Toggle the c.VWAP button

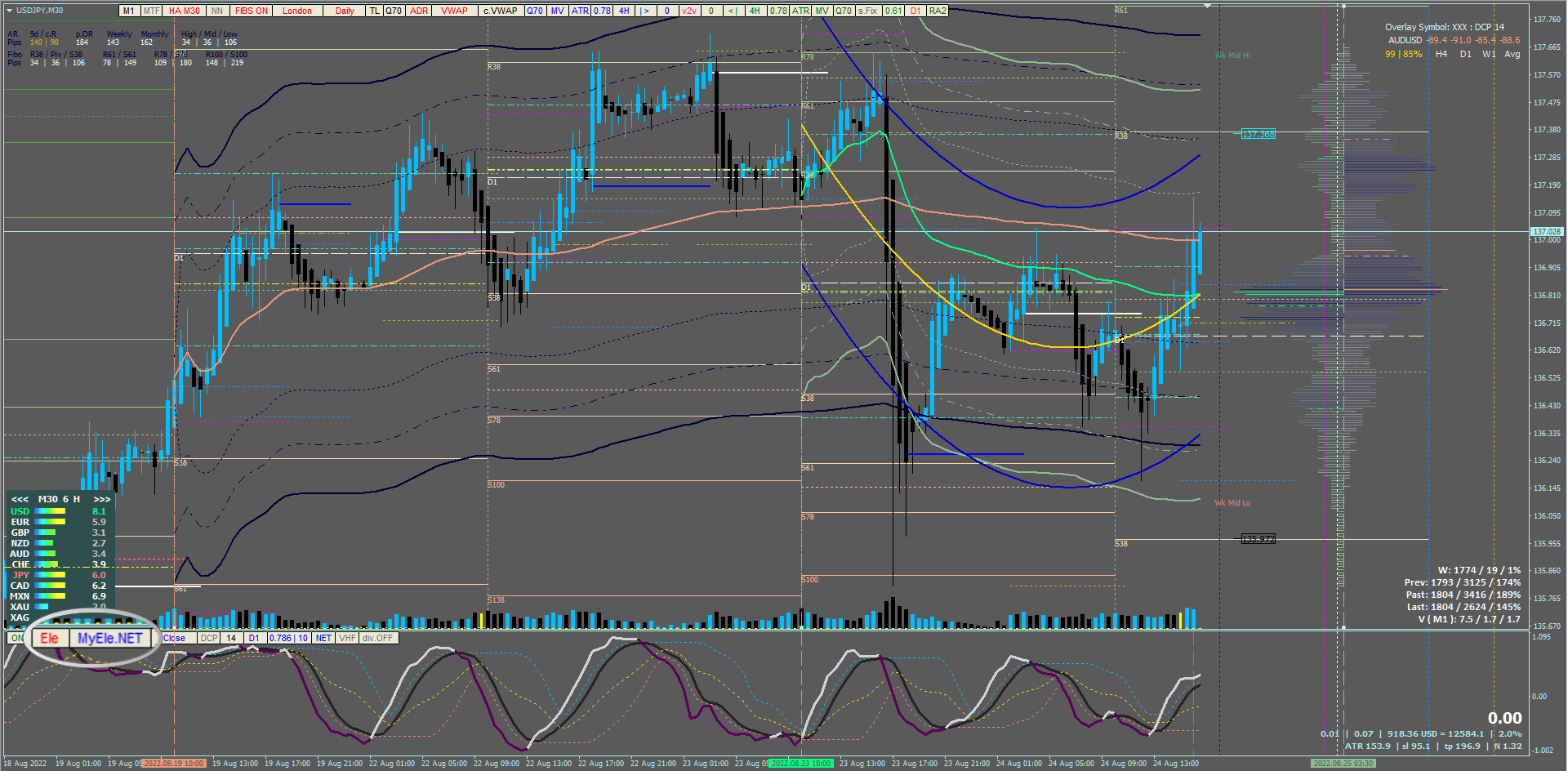[501, 11]
